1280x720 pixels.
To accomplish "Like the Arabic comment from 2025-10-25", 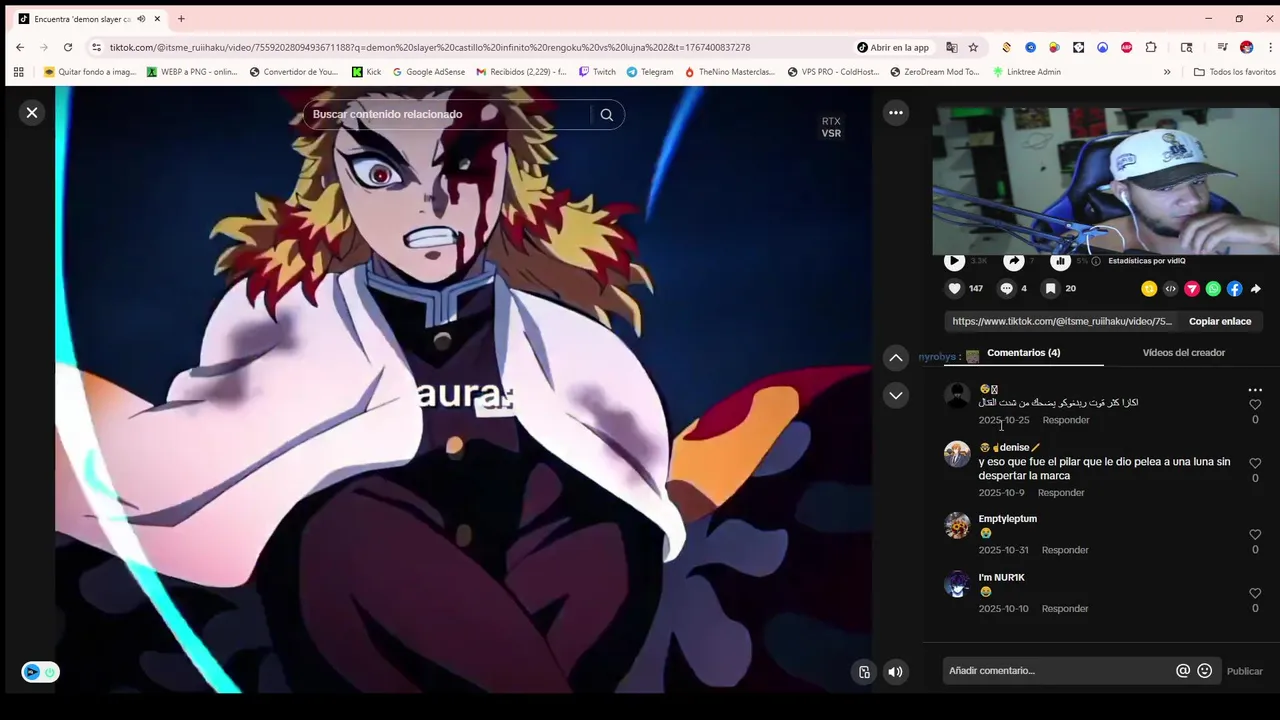I will [x=1255, y=404].
